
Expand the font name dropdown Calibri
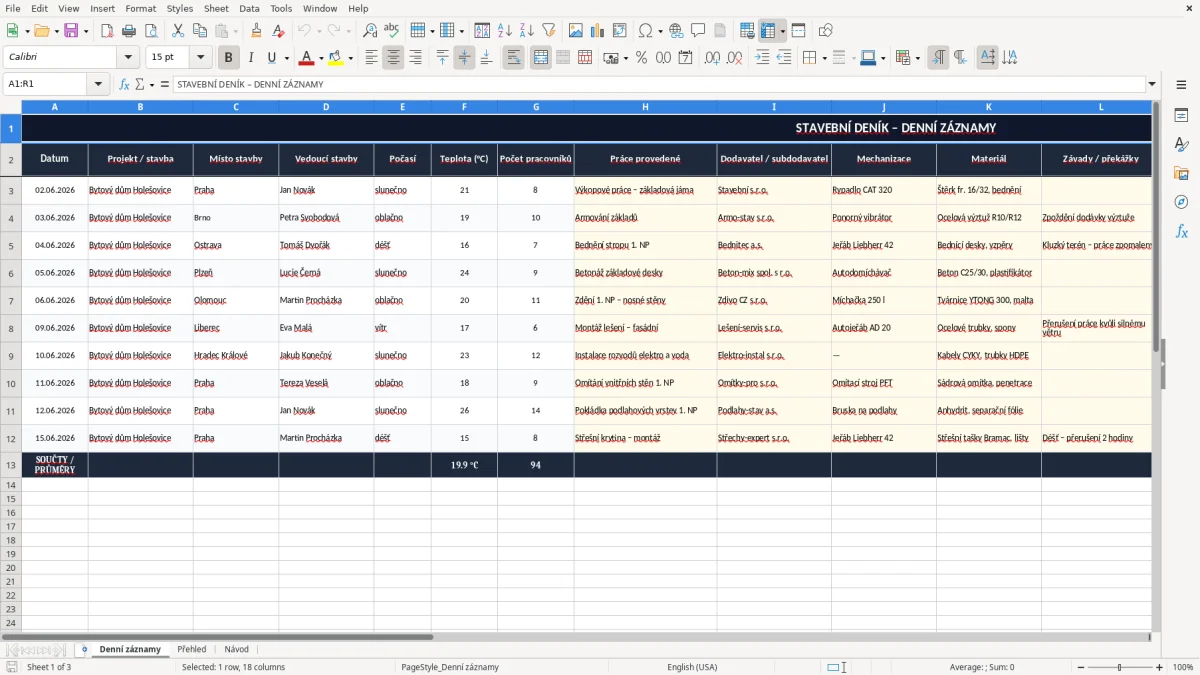coord(126,58)
